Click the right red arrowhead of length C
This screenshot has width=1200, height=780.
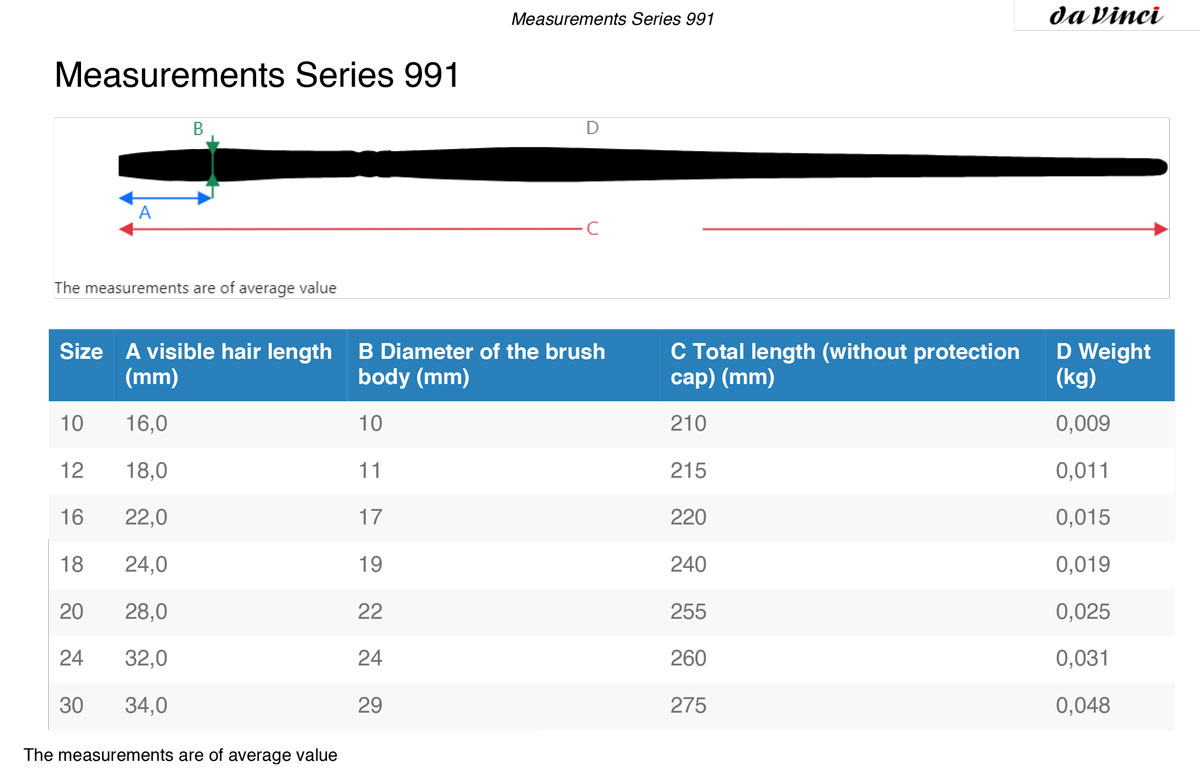coord(1160,229)
